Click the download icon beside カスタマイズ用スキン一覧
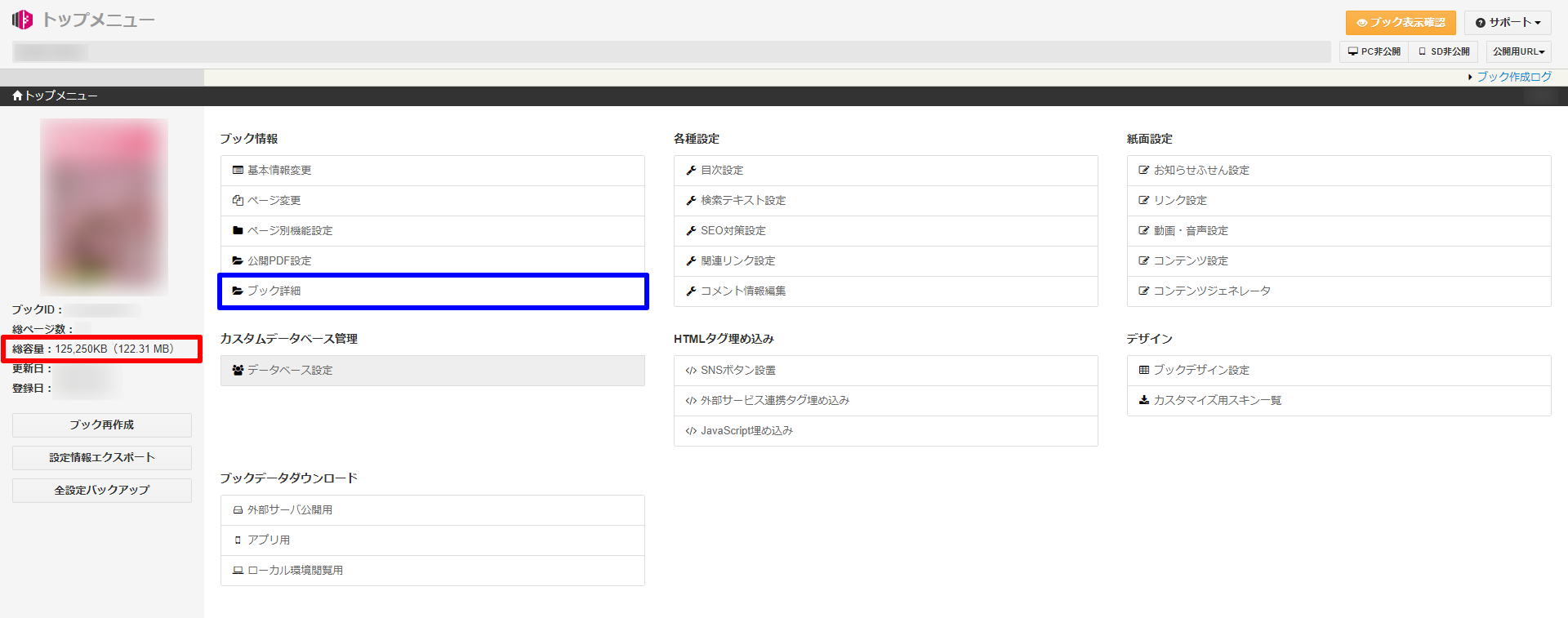Viewport: 1568px width, 618px height. 1144,400
